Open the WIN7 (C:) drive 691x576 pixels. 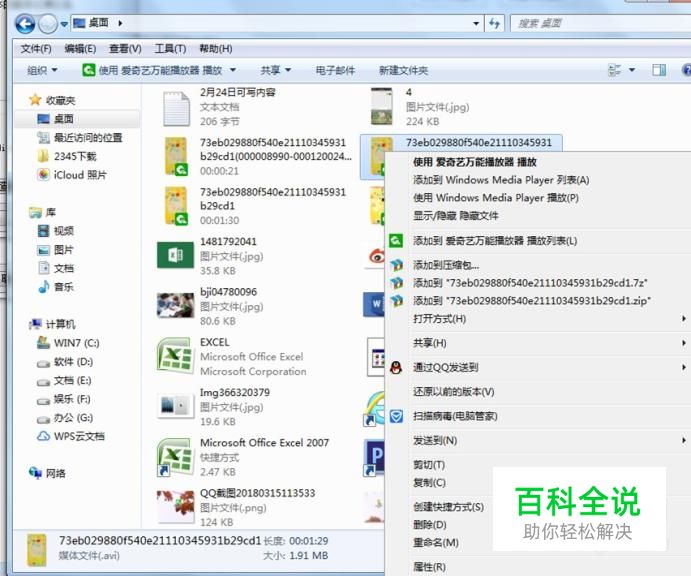coord(68,343)
